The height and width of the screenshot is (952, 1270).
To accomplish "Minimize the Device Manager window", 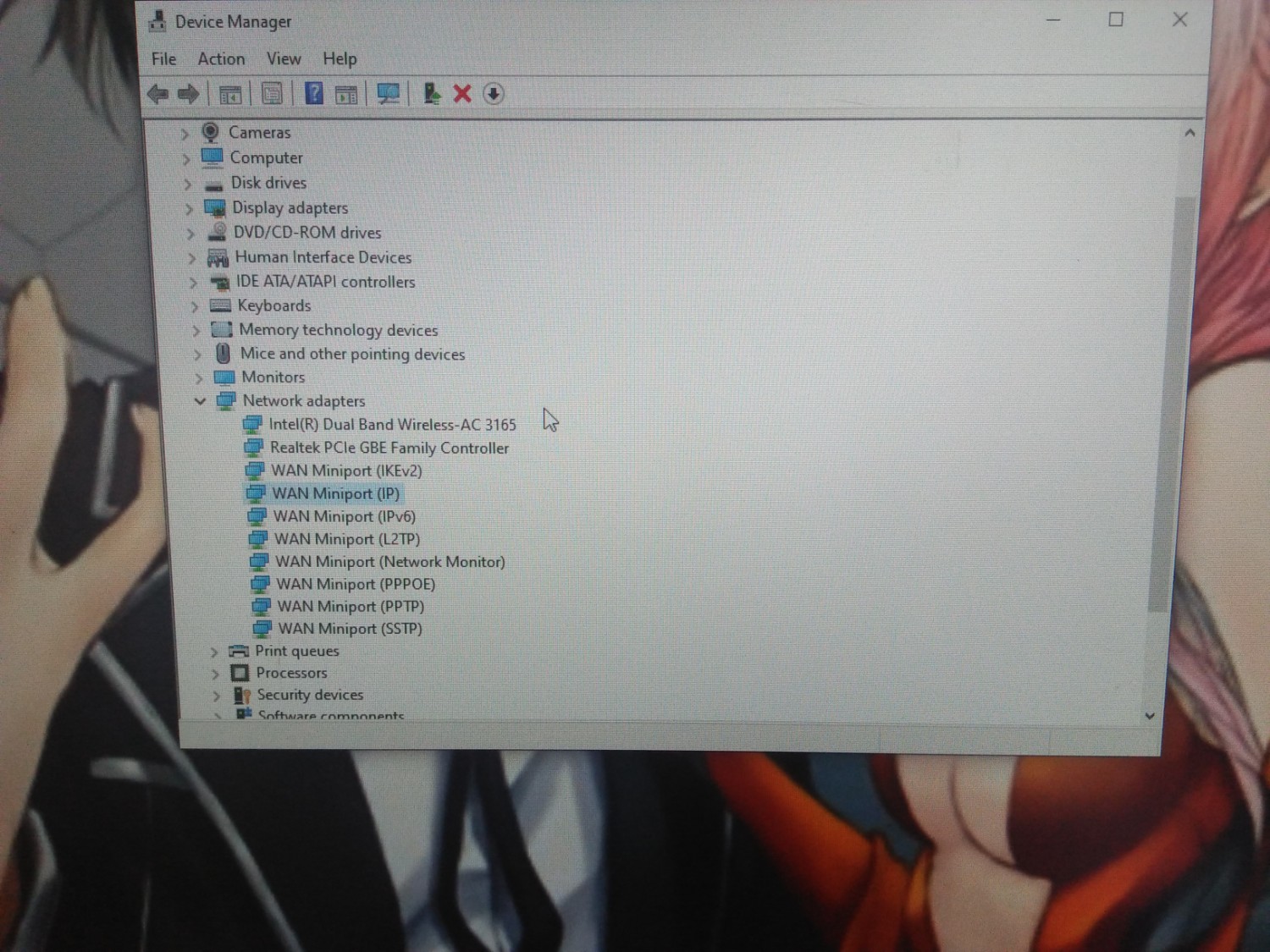I will 1053,19.
